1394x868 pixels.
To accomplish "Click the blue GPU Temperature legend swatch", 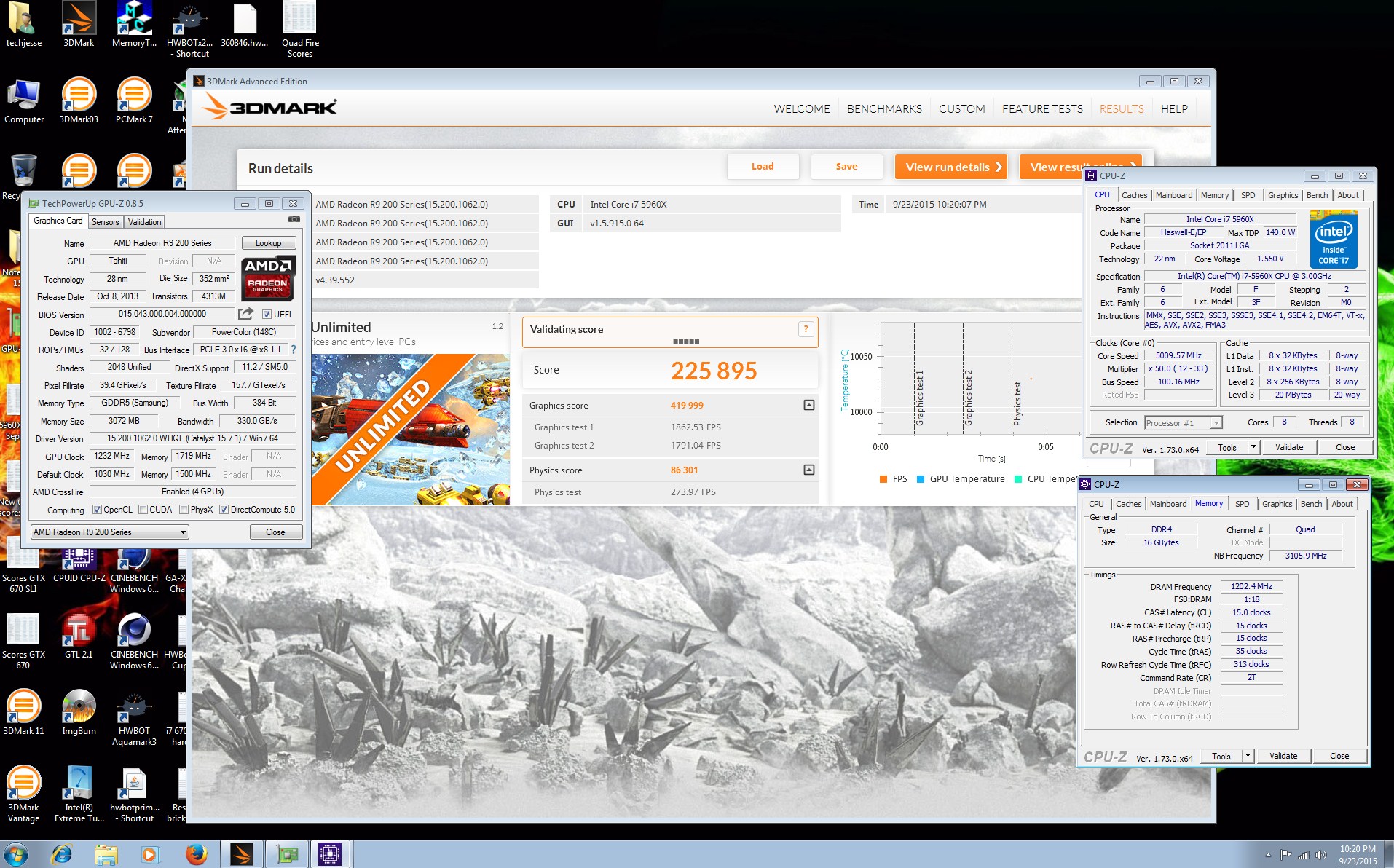I will [x=921, y=479].
